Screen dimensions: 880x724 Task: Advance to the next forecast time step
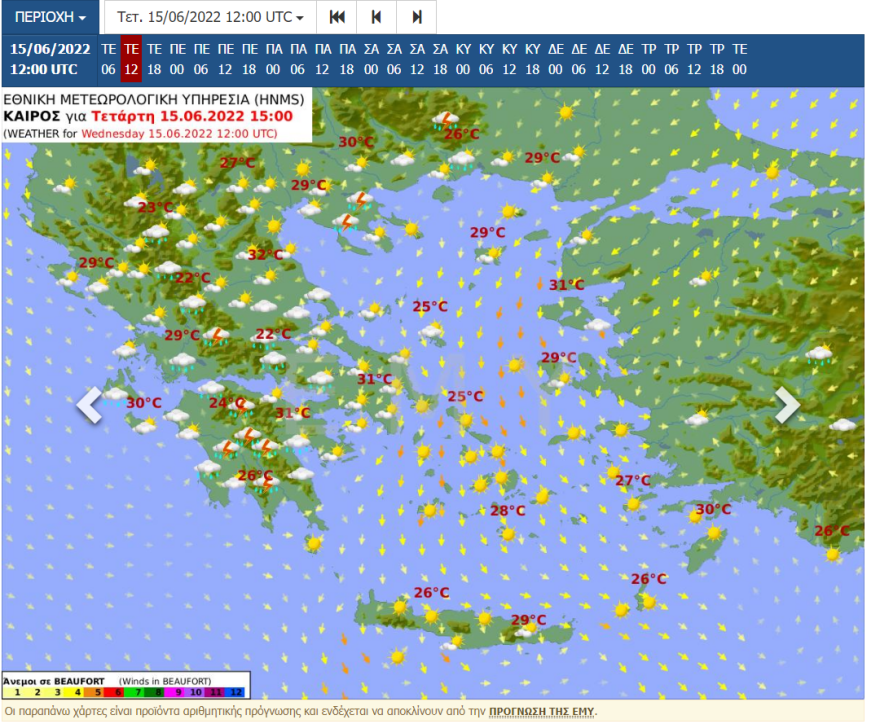coord(416,17)
